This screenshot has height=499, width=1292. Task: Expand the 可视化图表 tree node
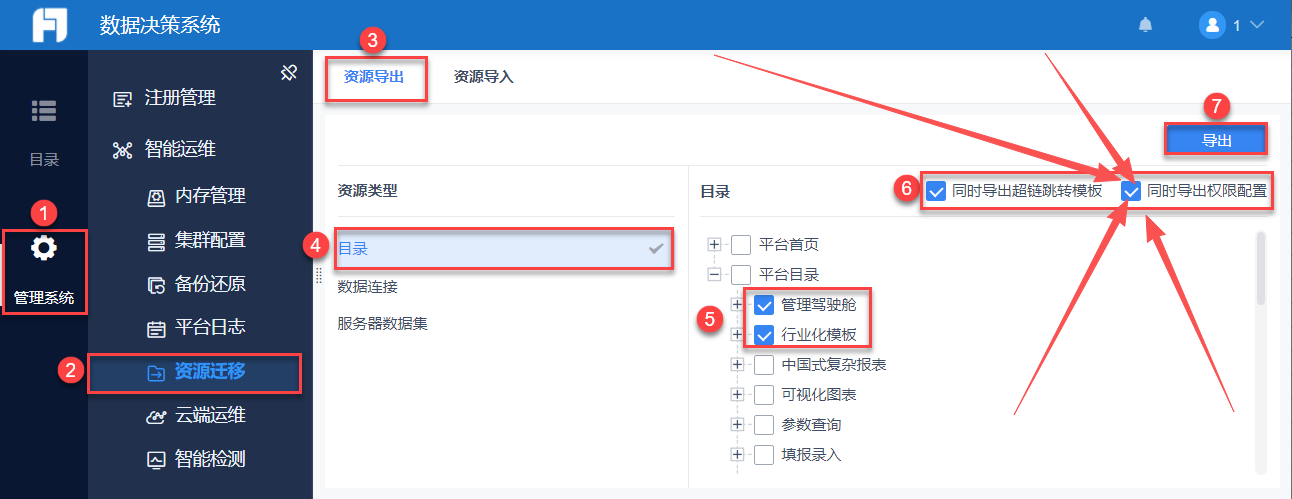click(x=737, y=395)
